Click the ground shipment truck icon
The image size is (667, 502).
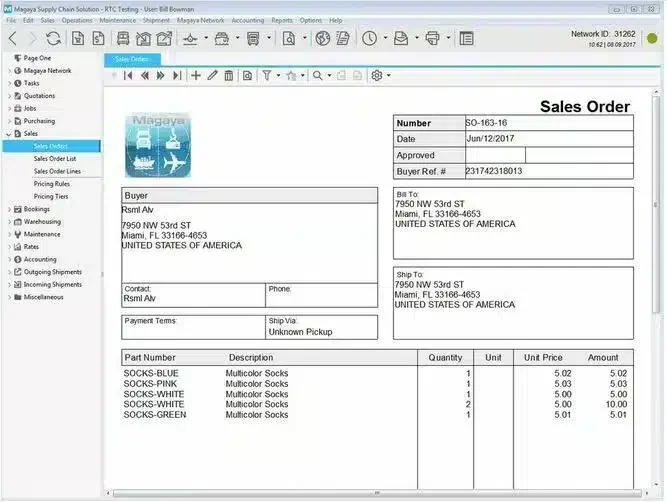pyautogui.click(x=253, y=39)
